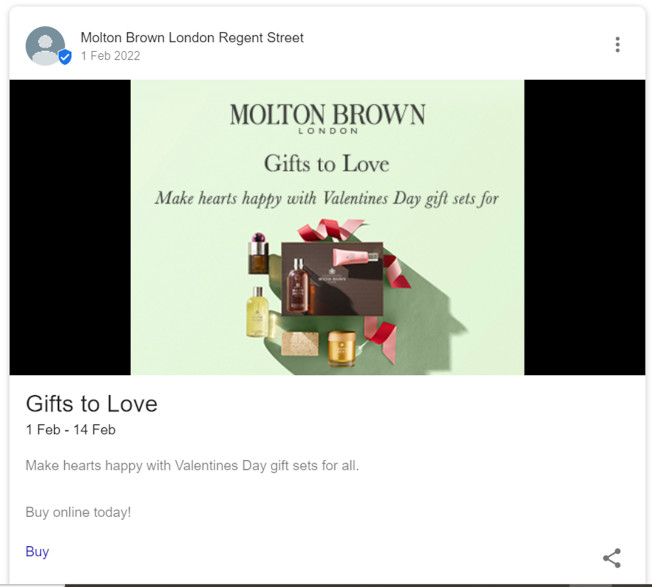Click the share icon on the post

tap(612, 558)
